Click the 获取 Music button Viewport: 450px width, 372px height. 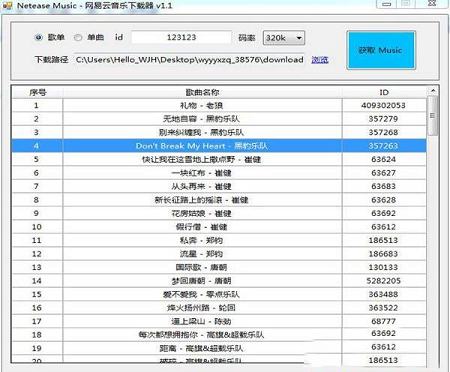(381, 50)
